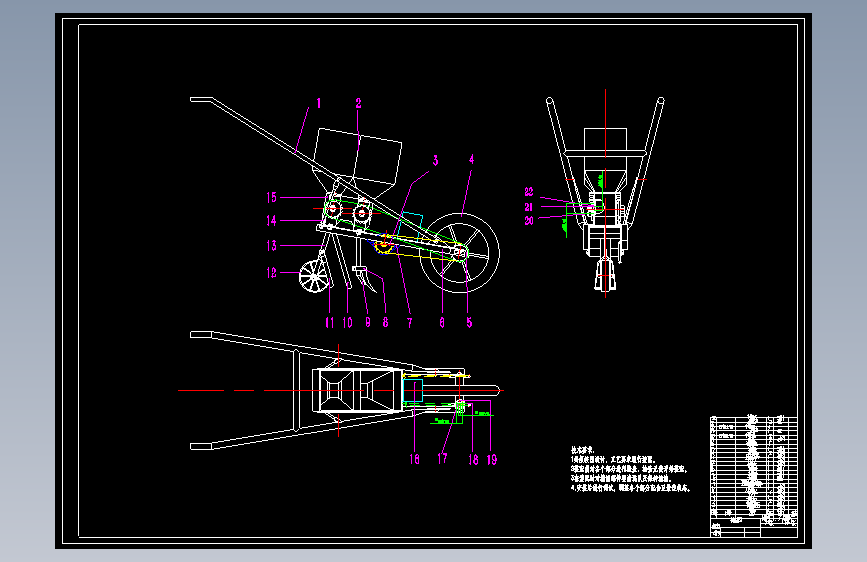Click the callout label 9

click(368, 322)
